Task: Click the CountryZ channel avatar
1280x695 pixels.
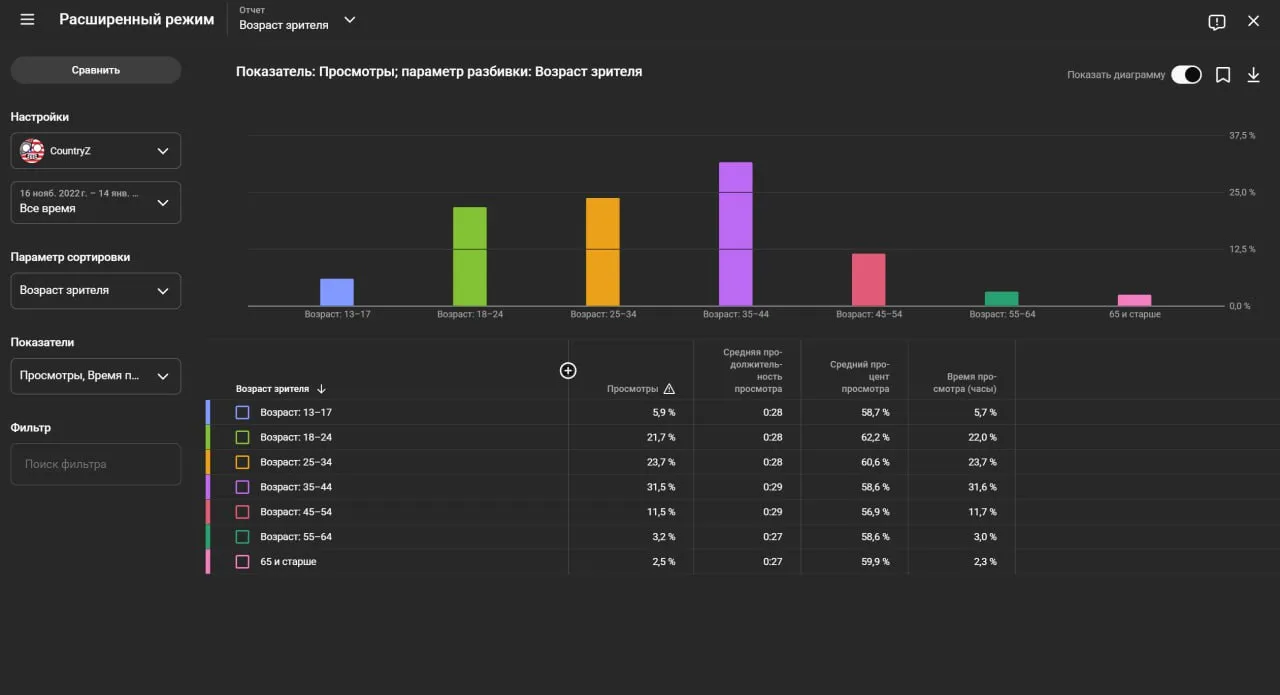Action: [x=32, y=151]
